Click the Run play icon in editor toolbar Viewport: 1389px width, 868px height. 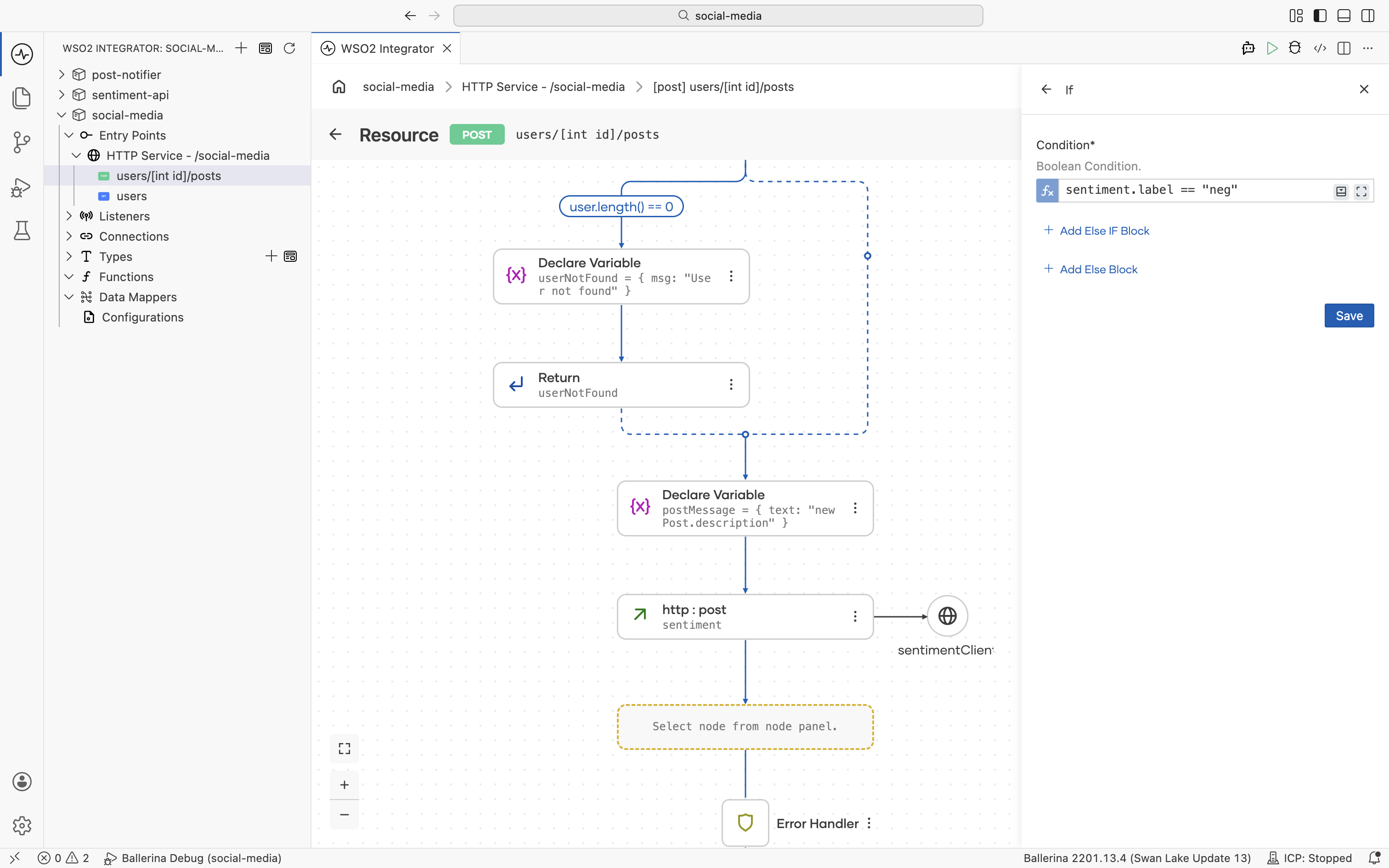click(x=1272, y=48)
